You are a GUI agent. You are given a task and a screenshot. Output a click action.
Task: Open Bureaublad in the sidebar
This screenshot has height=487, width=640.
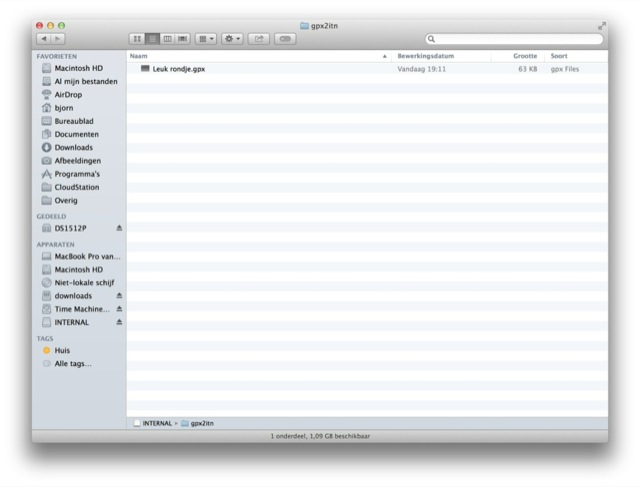(74, 121)
